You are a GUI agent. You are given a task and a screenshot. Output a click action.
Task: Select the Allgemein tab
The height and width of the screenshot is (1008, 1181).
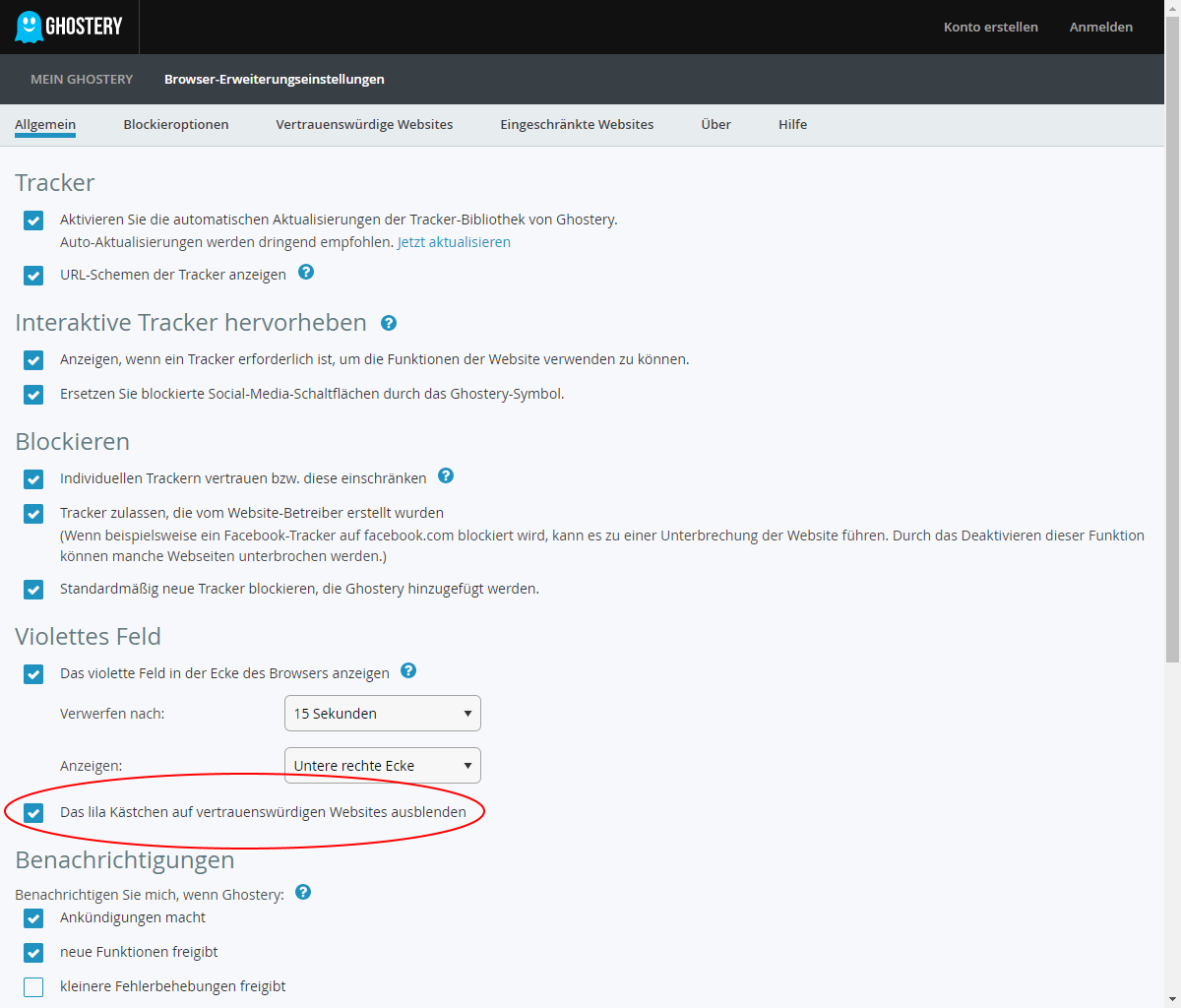click(x=45, y=125)
